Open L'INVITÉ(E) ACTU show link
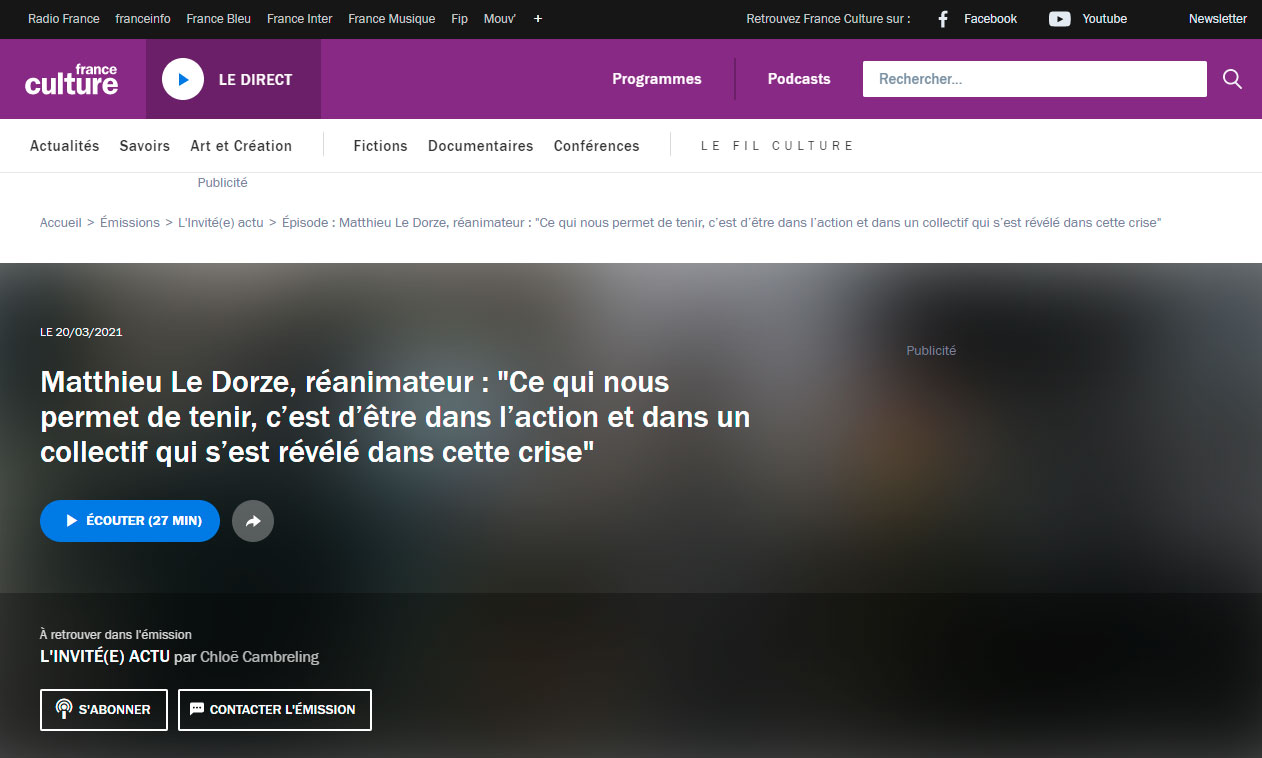Viewport: 1262px width, 758px height. pos(105,657)
